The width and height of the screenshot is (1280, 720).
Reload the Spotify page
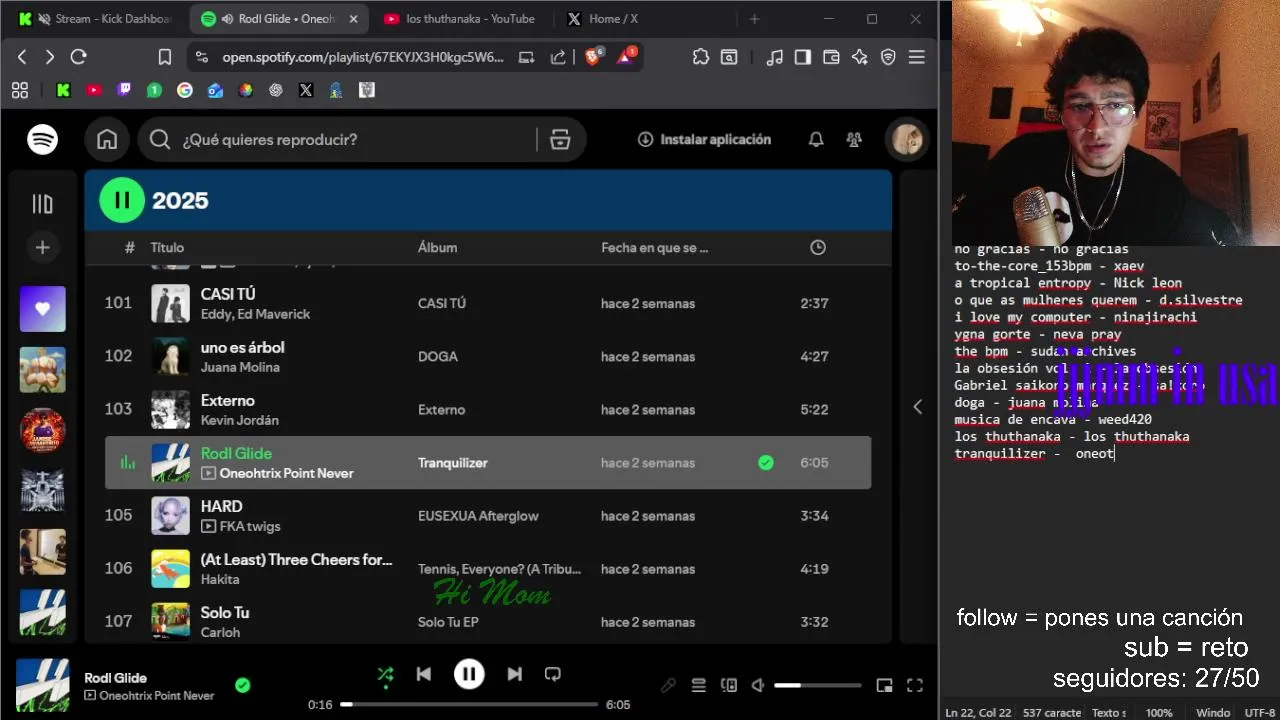tap(79, 57)
